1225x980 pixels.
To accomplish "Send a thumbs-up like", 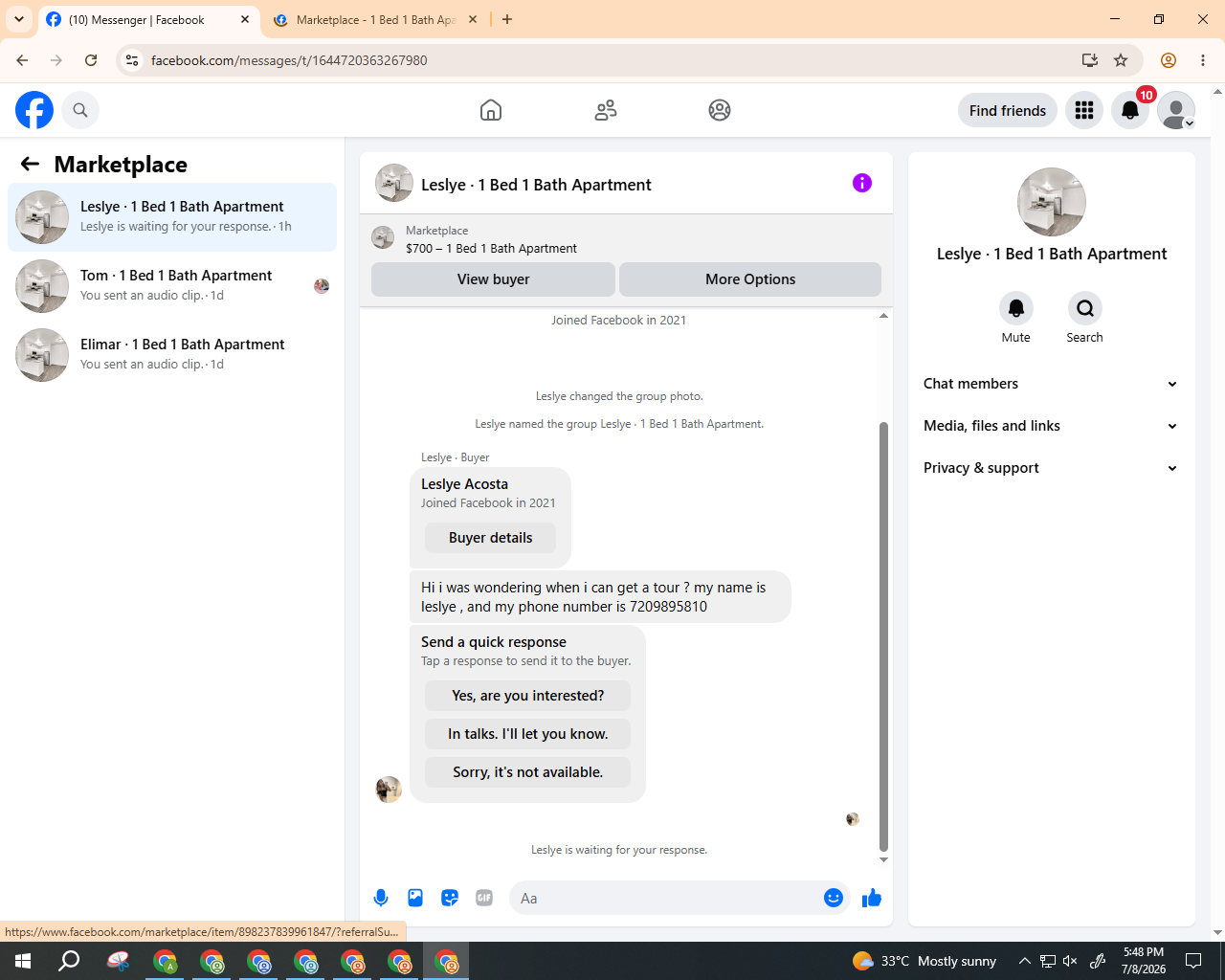I will click(872, 898).
